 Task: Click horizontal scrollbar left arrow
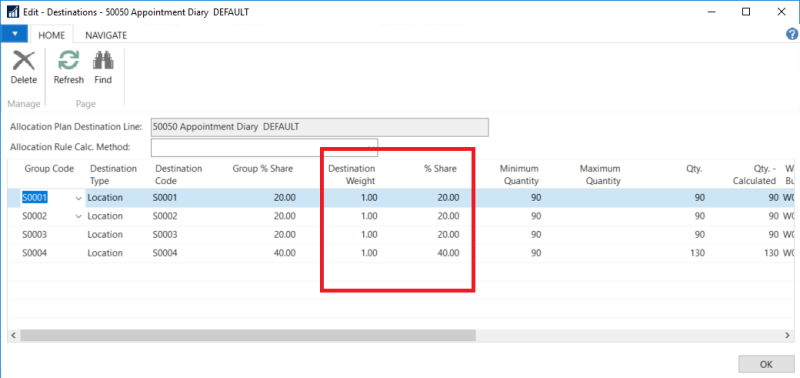point(13,335)
